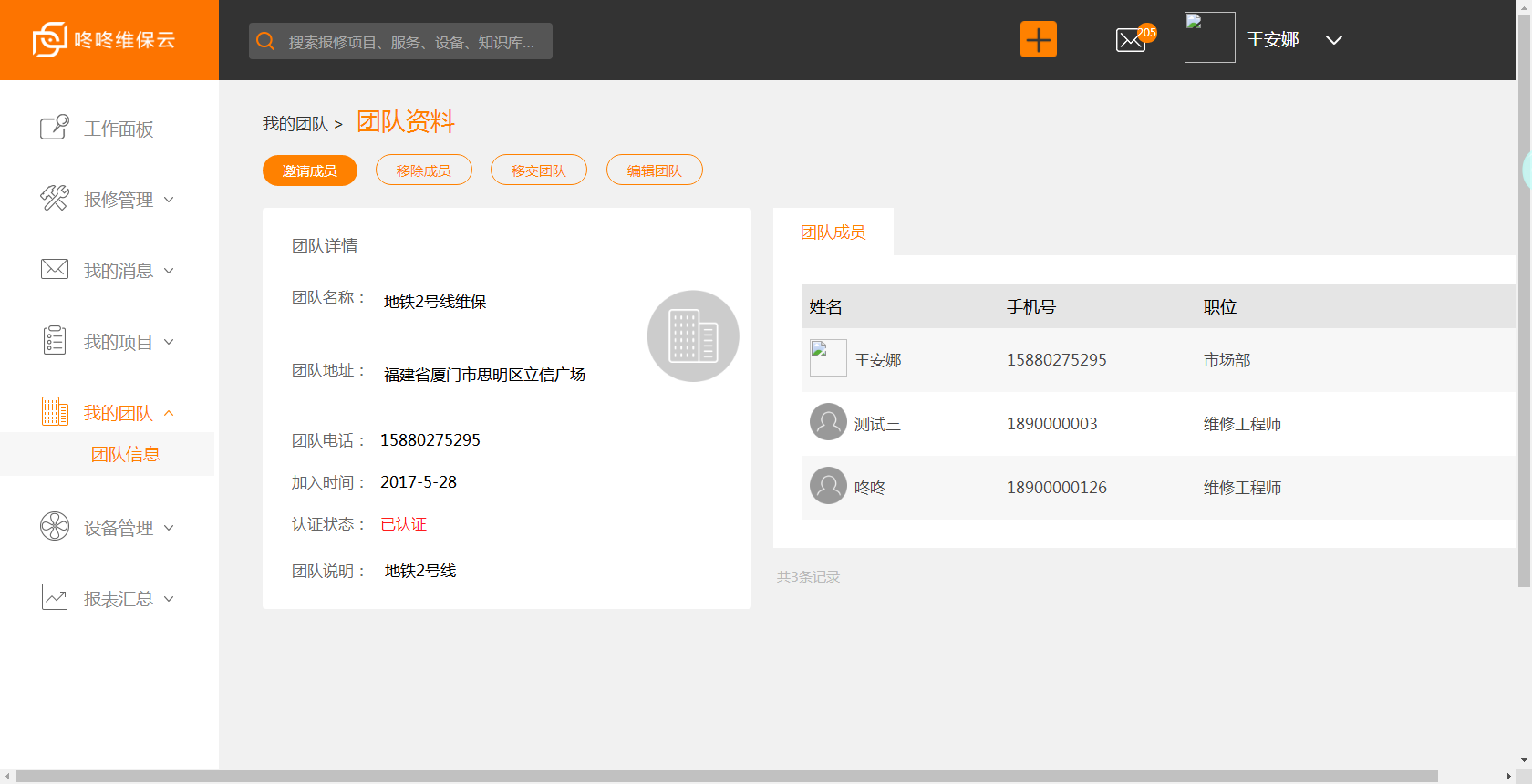The height and width of the screenshot is (784, 1532).
Task: Click the 设备管理 fan icon
Action: (x=55, y=526)
